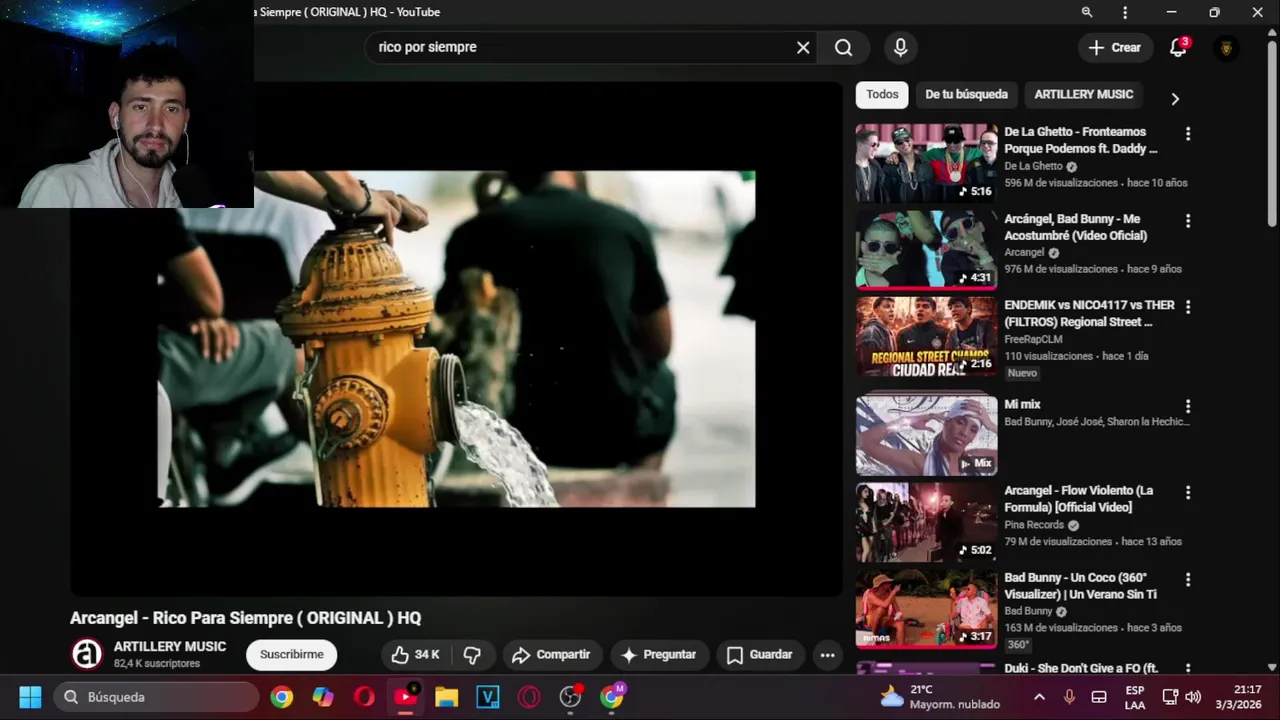Open the tray keyboard layout icon
Image resolution: width=1280 pixels, height=720 pixels.
point(1099,697)
